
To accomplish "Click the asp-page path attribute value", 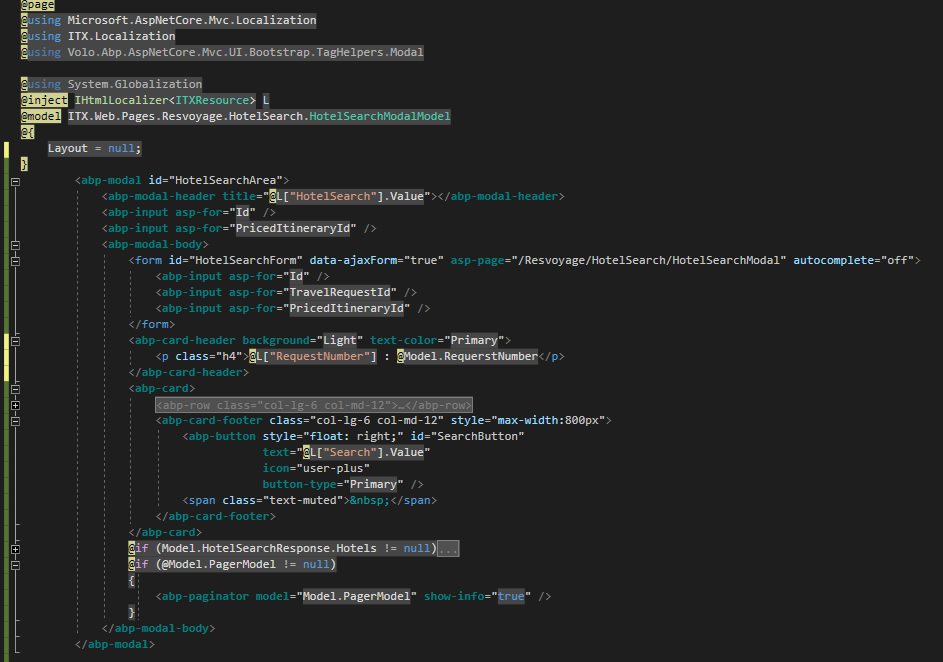I will pyautogui.click(x=619, y=260).
